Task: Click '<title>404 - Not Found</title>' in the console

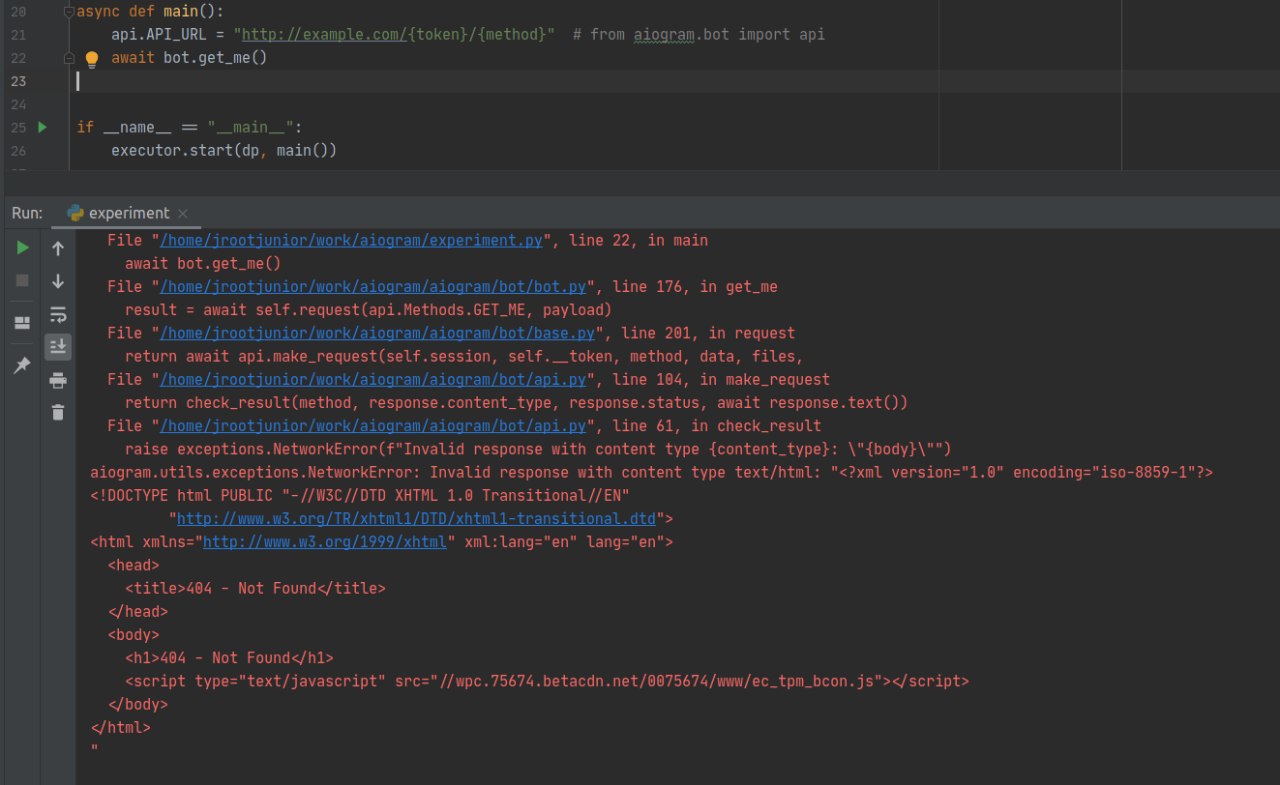Action: coord(255,588)
